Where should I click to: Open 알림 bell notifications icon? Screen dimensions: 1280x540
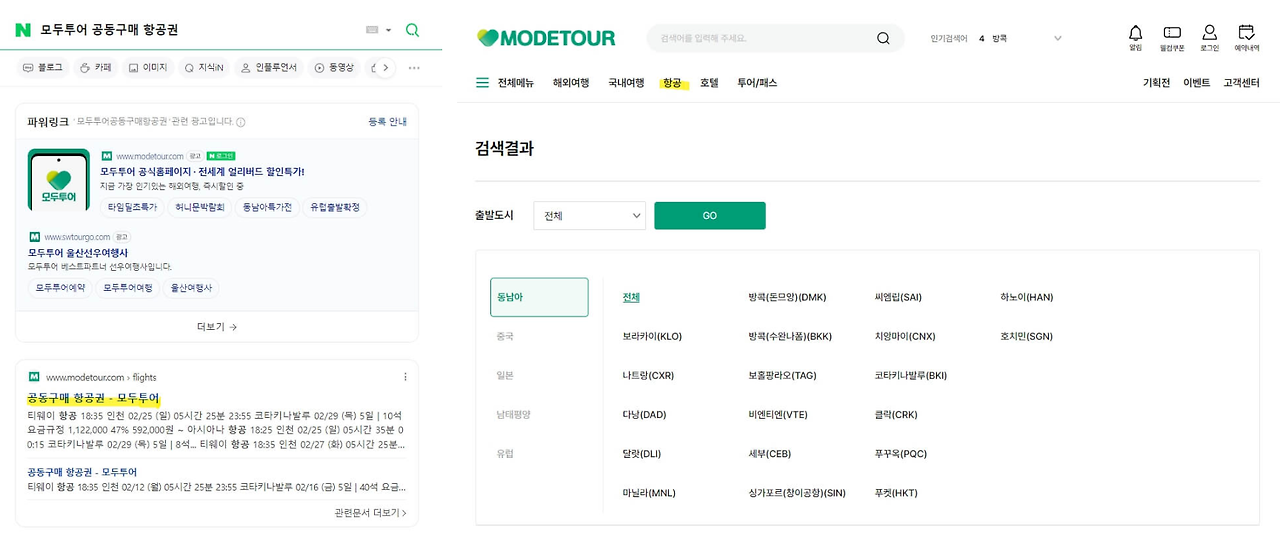tap(1135, 37)
